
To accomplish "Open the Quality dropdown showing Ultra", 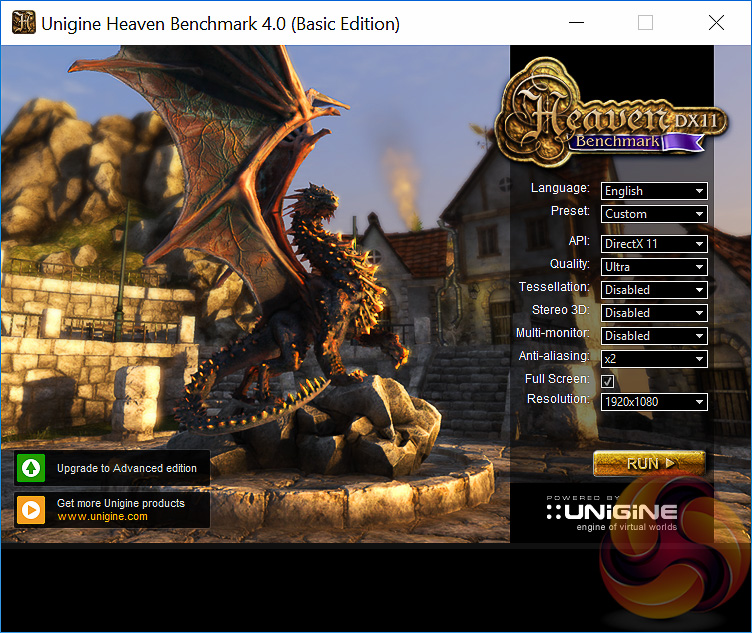I will [x=654, y=267].
